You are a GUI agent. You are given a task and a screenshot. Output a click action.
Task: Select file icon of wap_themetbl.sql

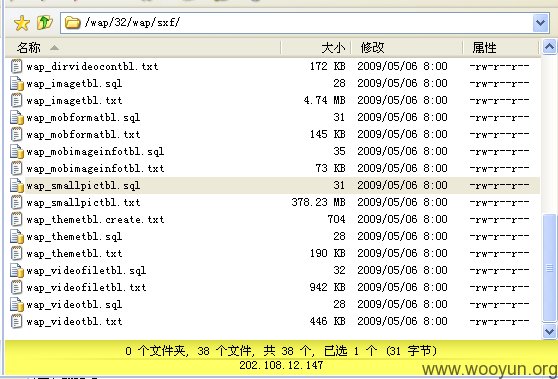[16, 237]
